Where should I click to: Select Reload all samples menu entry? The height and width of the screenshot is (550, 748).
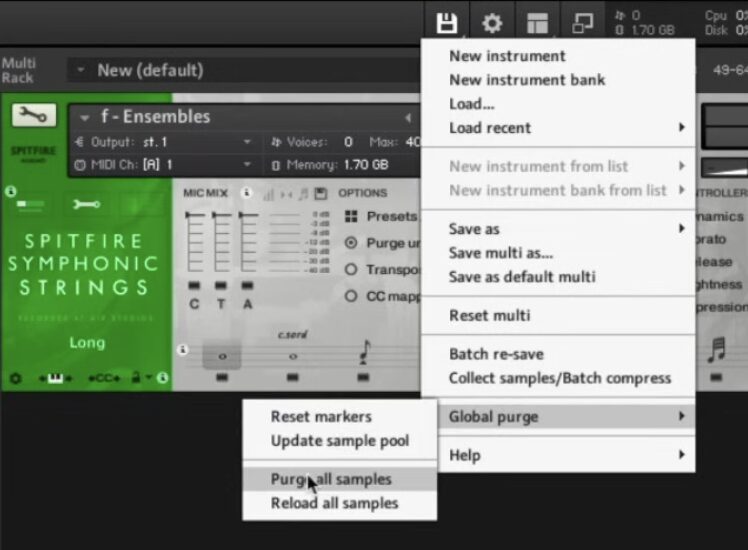pyautogui.click(x=334, y=503)
